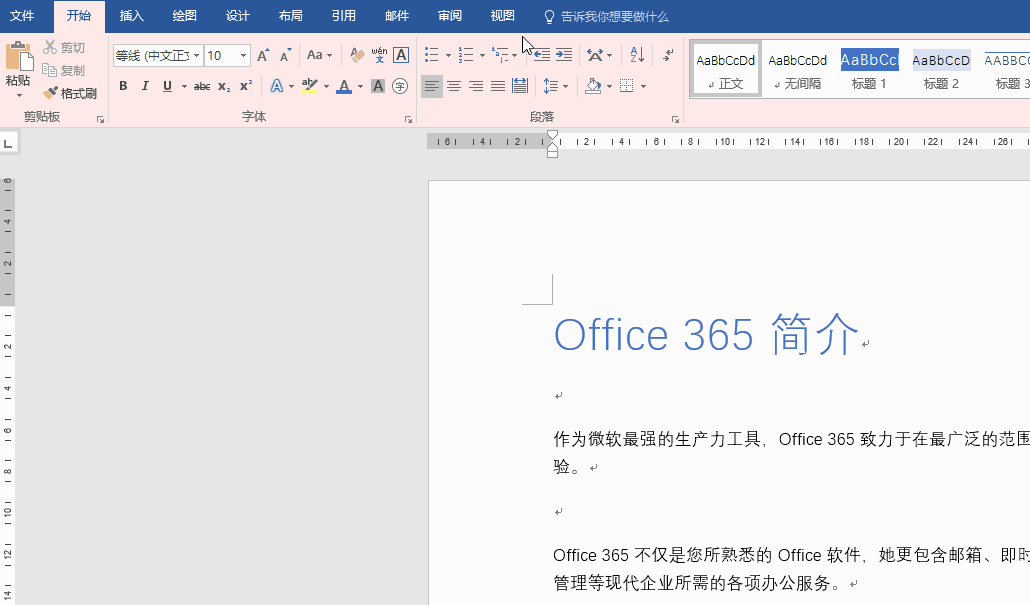1030x605 pixels.
Task: Apply the blue font color
Action: tap(344, 86)
